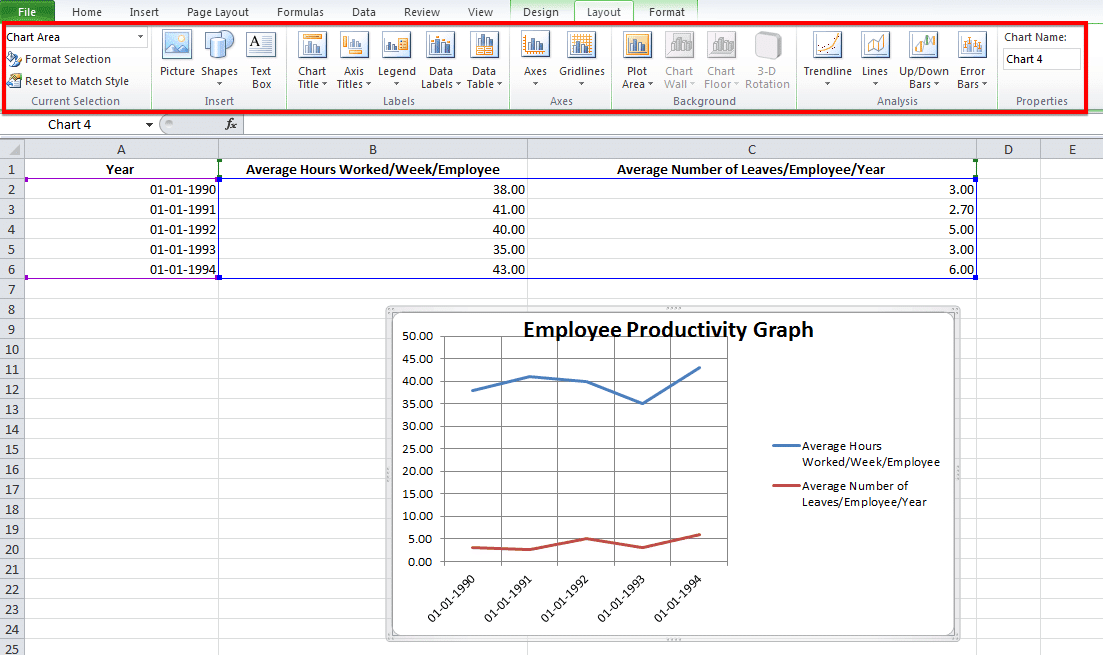Select cell with value 38.00
This screenshot has width=1103, height=655.
tap(373, 189)
